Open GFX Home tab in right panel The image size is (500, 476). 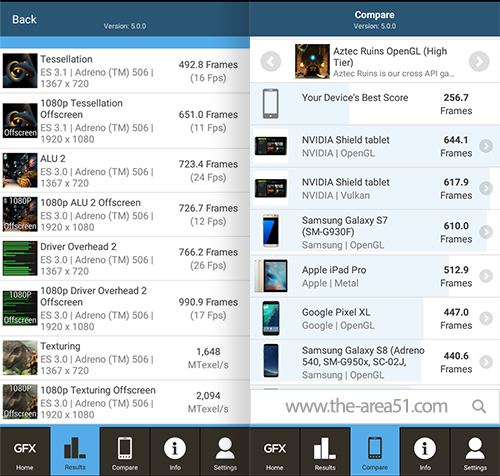(275, 451)
